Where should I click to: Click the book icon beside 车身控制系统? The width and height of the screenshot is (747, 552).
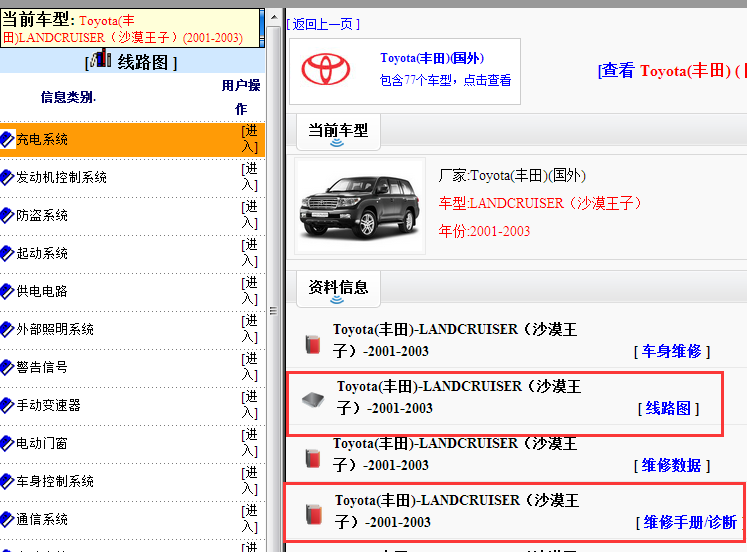tap(8, 481)
